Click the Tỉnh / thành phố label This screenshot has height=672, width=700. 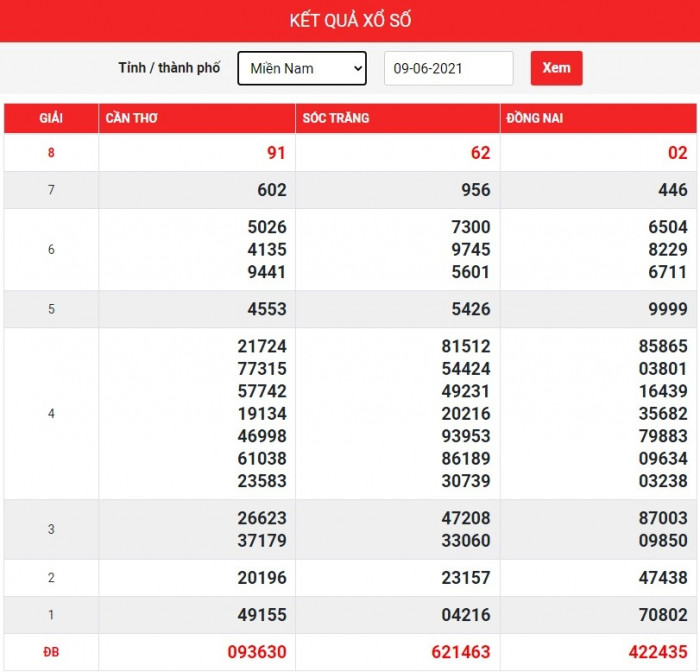(x=169, y=68)
